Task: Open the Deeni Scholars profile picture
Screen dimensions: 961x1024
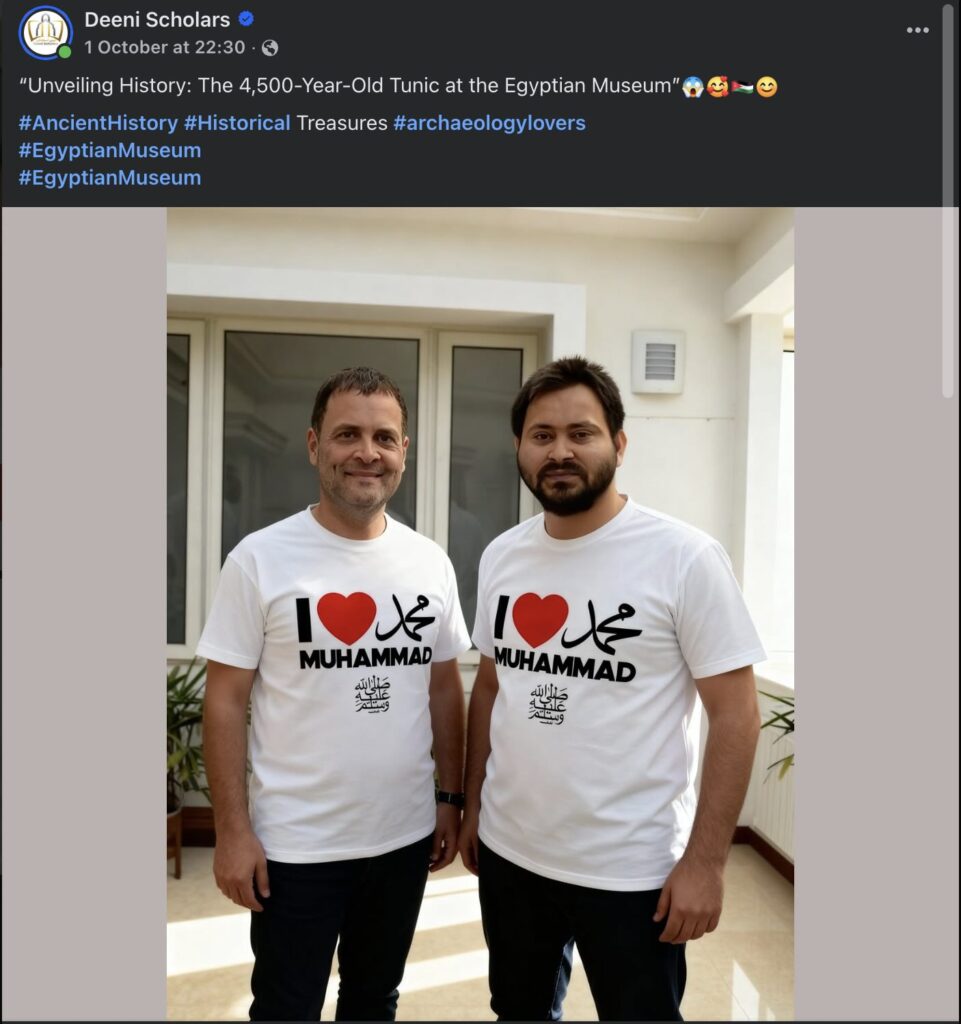Action: pyautogui.click(x=45, y=32)
